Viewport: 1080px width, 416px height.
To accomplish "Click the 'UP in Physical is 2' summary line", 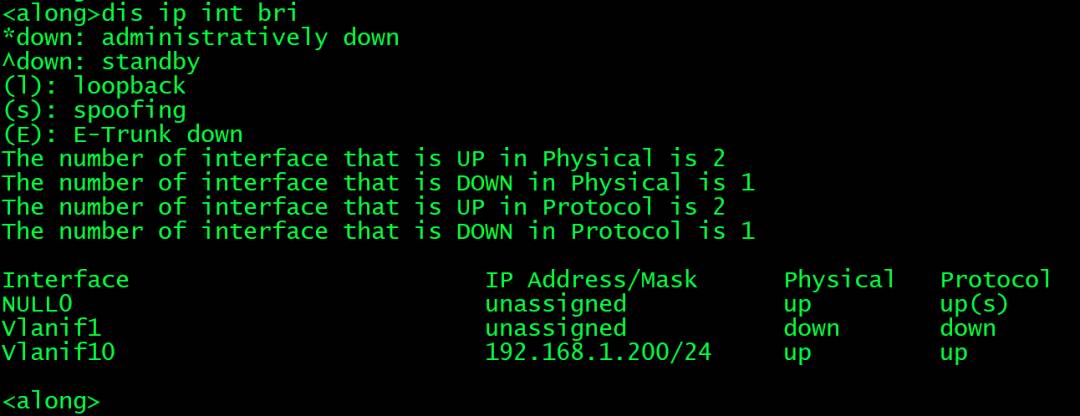I will (363, 158).
